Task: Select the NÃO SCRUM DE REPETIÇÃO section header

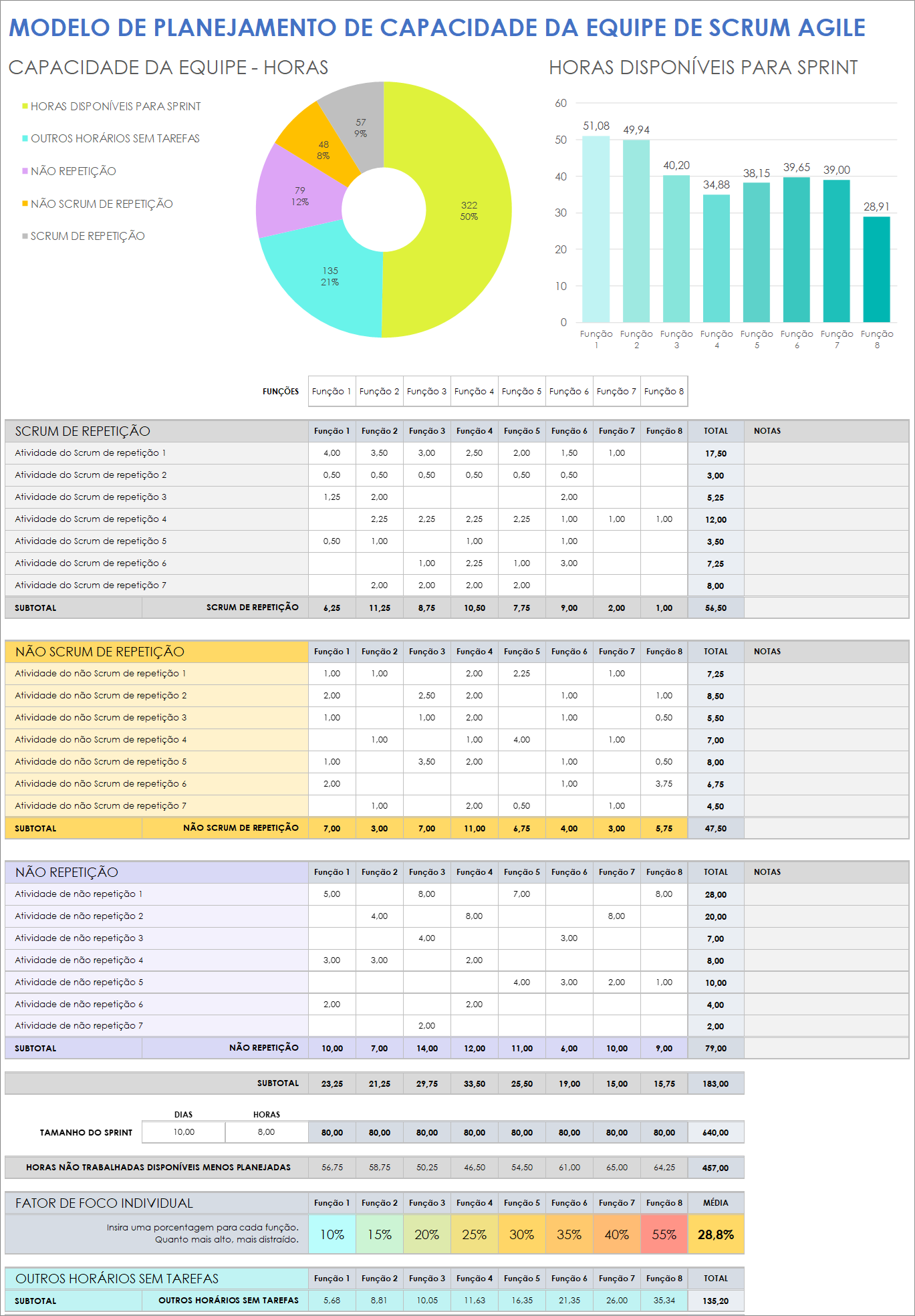Action: tap(156, 652)
